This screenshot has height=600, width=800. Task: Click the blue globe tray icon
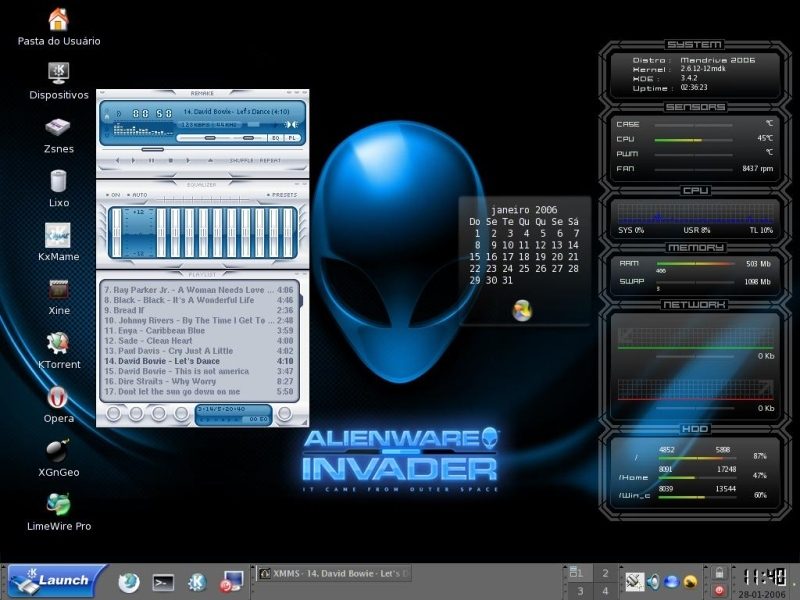click(671, 582)
